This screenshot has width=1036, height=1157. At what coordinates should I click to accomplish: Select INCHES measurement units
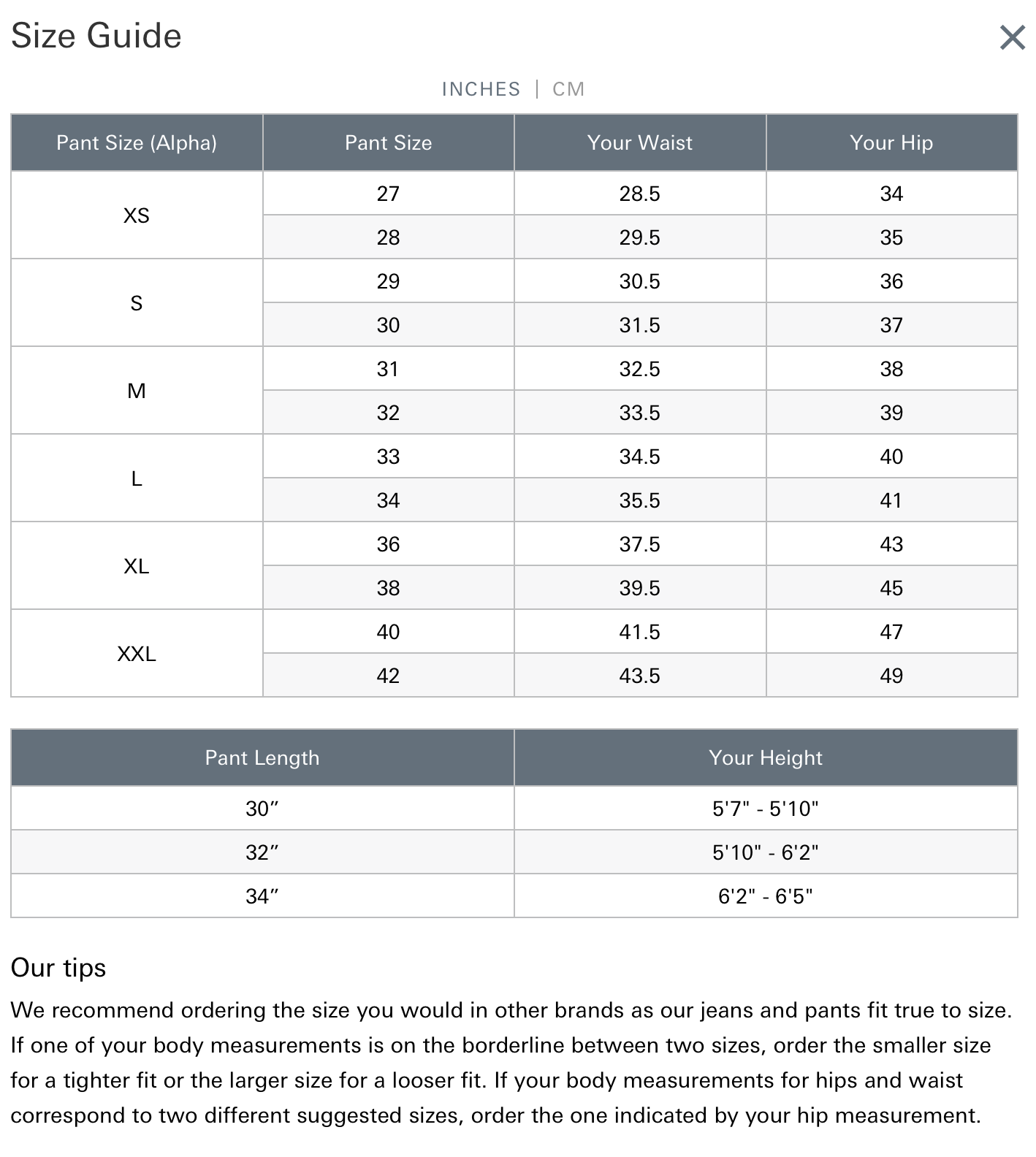481,89
